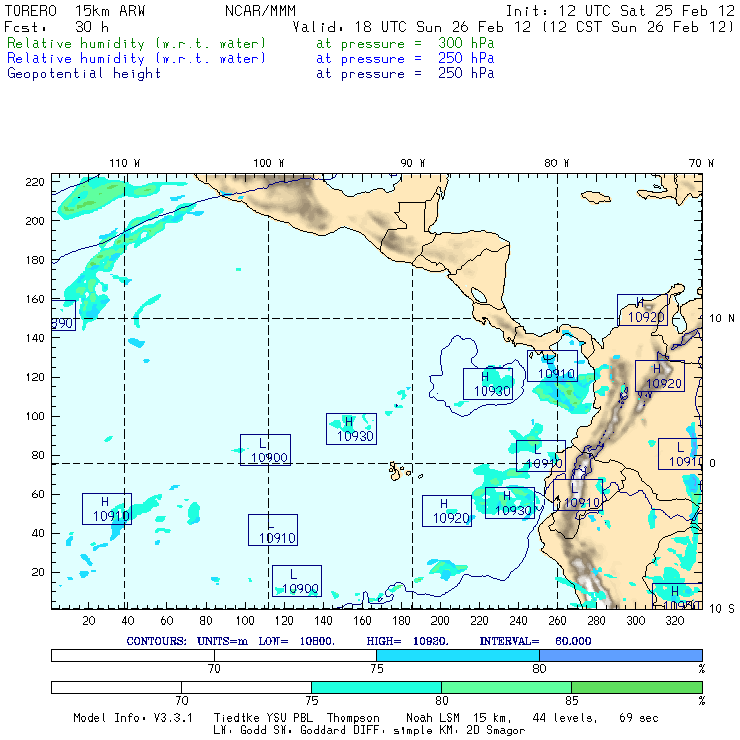Image resolution: width=740 pixels, height=740 pixels.
Task: Click the 'Init: 12 UTC Sat 25 Feb 12' text
Action: (x=620, y=11)
